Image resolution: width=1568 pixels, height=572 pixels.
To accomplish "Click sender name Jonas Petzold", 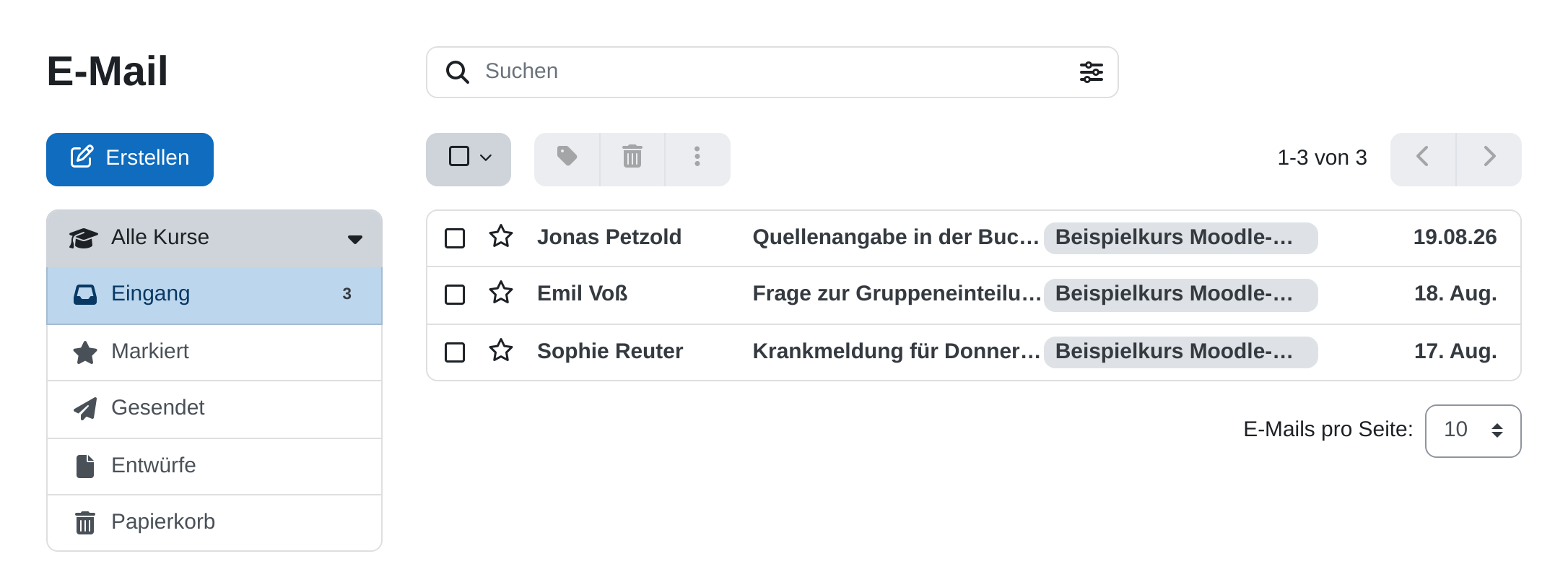I will coord(609,237).
